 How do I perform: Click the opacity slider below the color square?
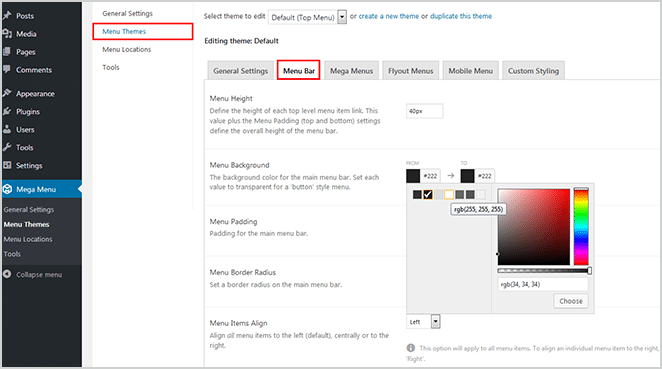[544, 271]
